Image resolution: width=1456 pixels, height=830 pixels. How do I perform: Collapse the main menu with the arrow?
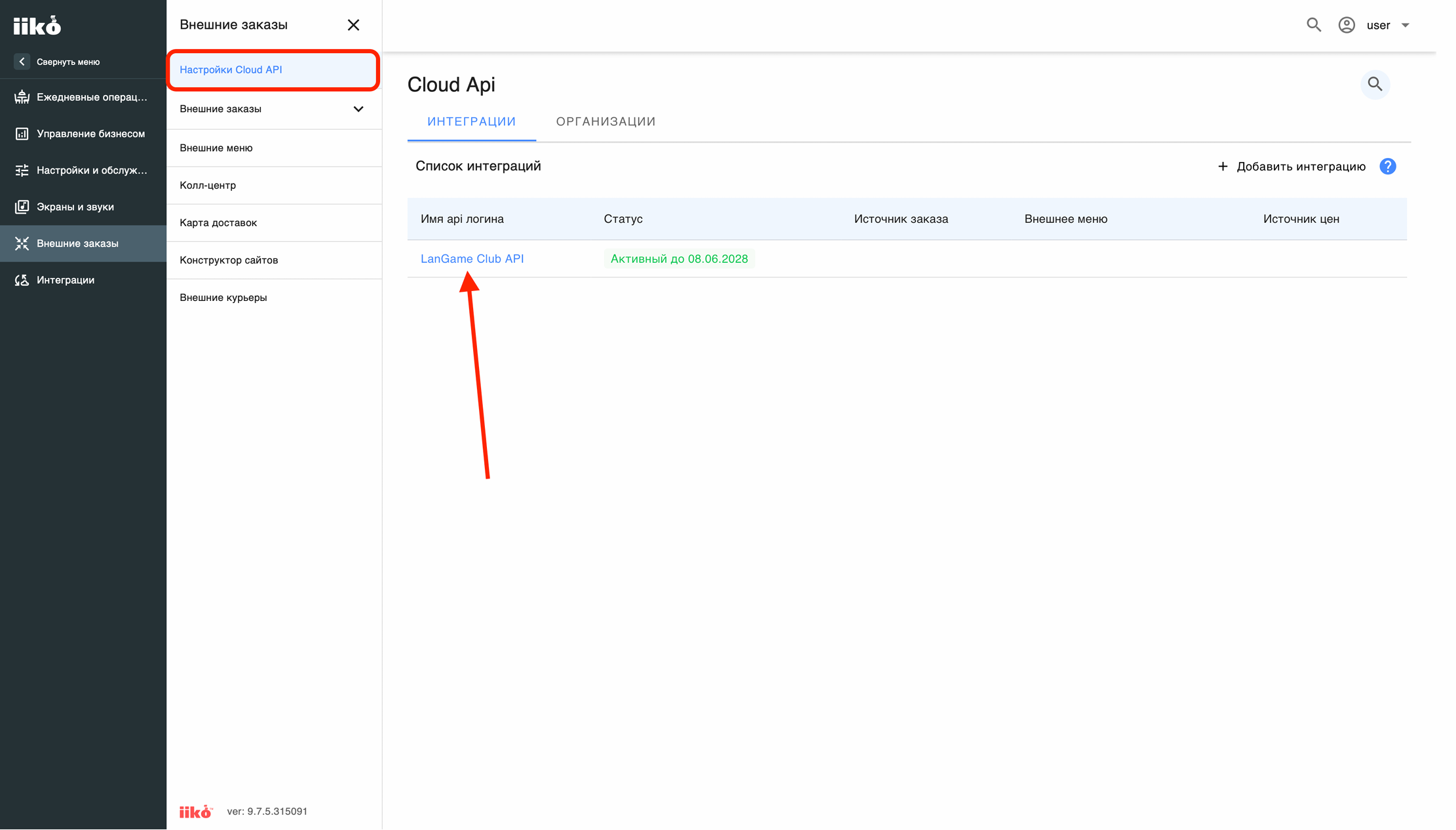pyautogui.click(x=22, y=62)
